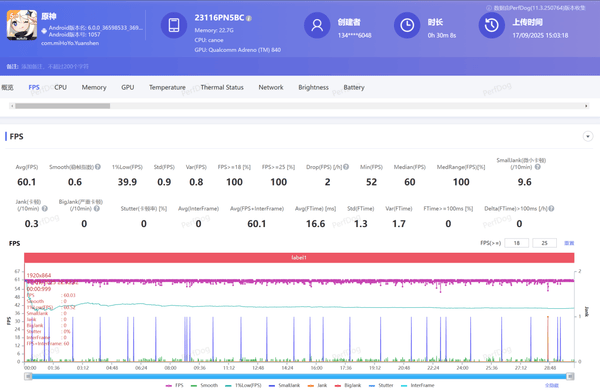
Task: Switch to the Network tab
Action: coord(271,87)
